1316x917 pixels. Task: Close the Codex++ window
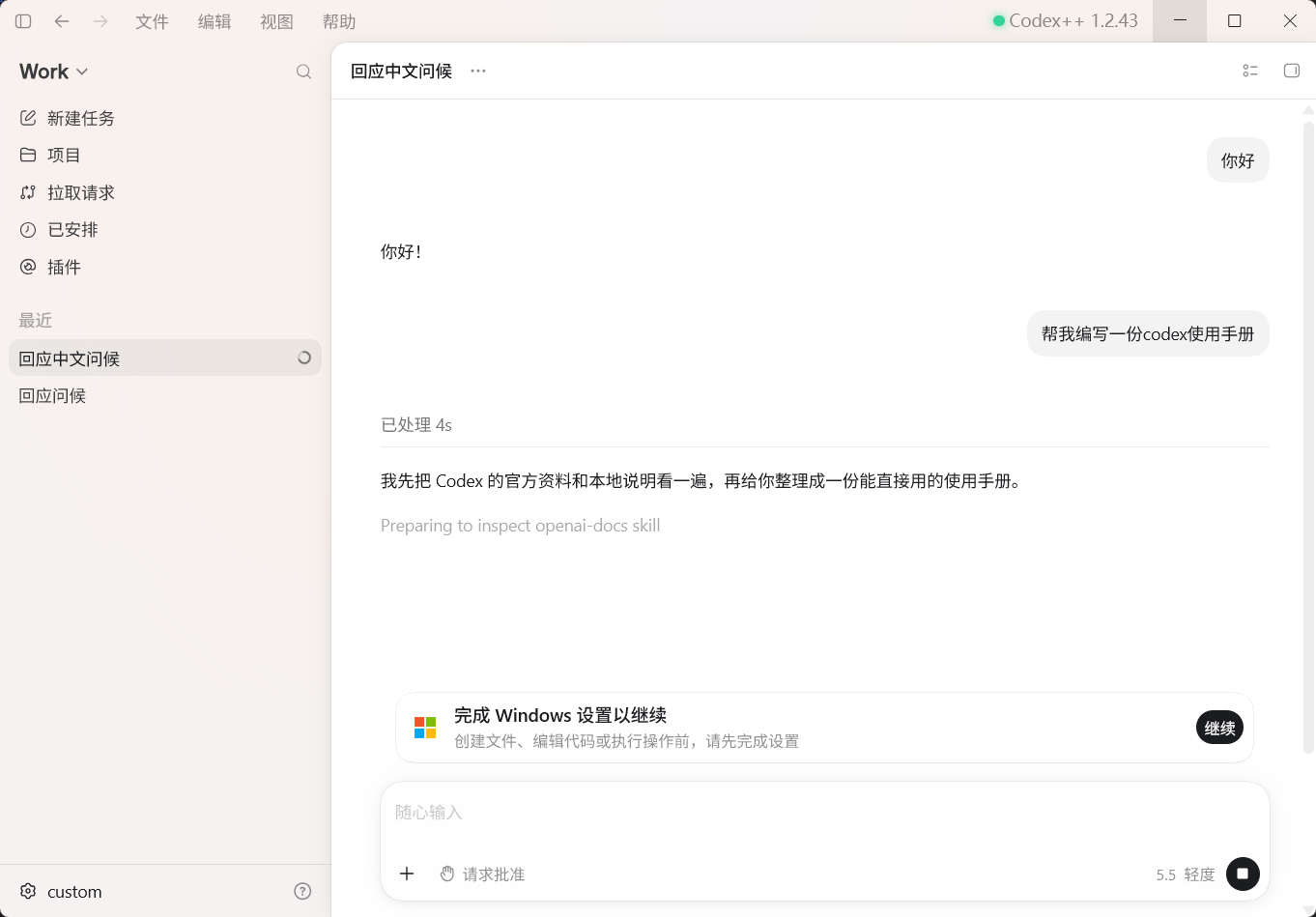click(1289, 21)
